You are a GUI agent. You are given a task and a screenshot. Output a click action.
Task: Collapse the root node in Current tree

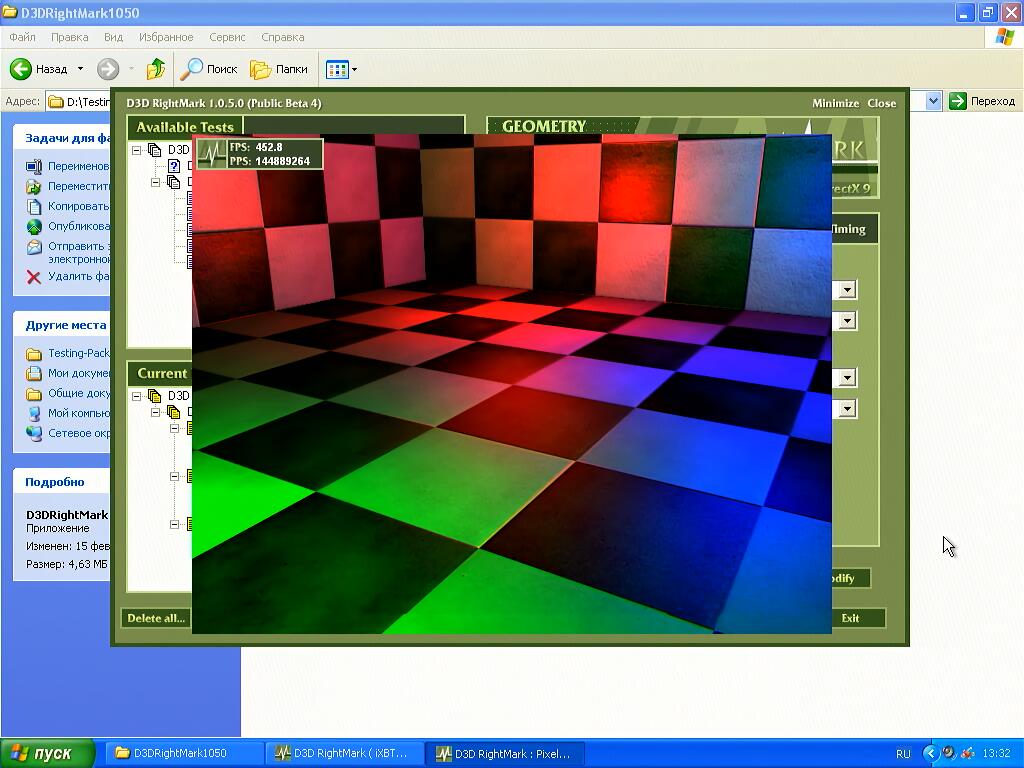point(137,396)
